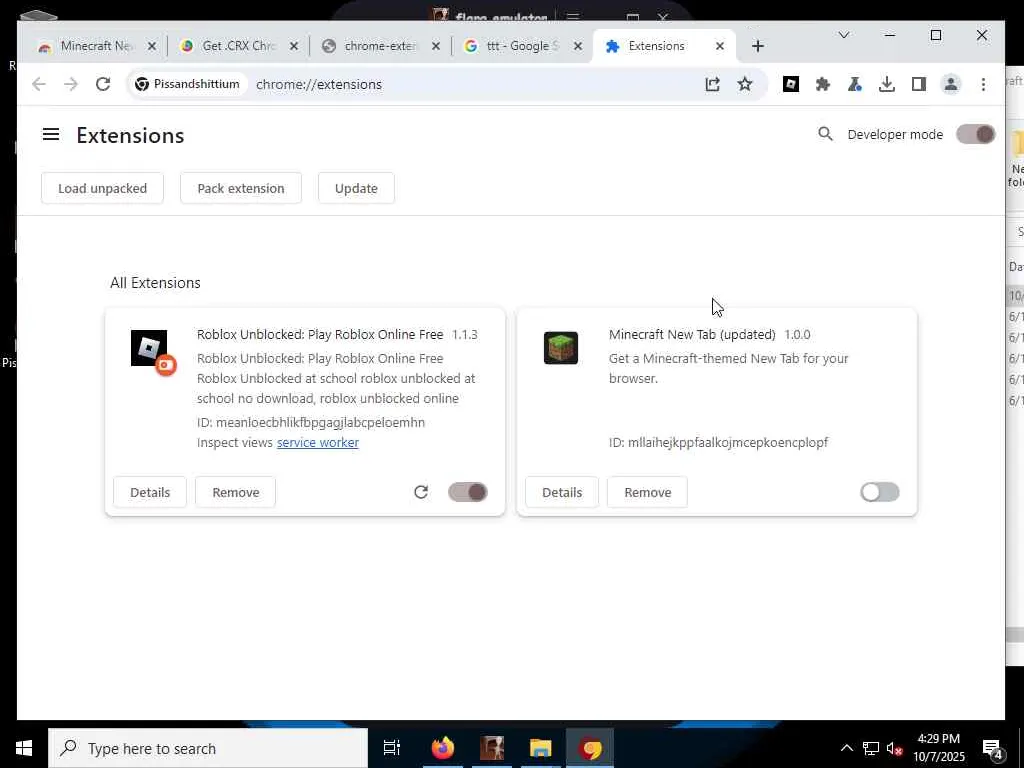Open Details for Roblox Unblocked
Viewport: 1024px width, 768px height.
pos(150,492)
